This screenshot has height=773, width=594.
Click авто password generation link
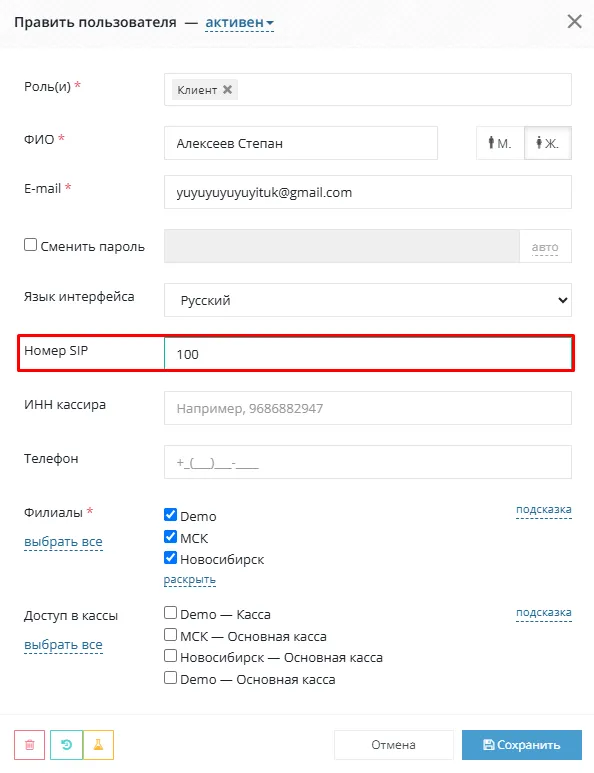pyautogui.click(x=545, y=247)
